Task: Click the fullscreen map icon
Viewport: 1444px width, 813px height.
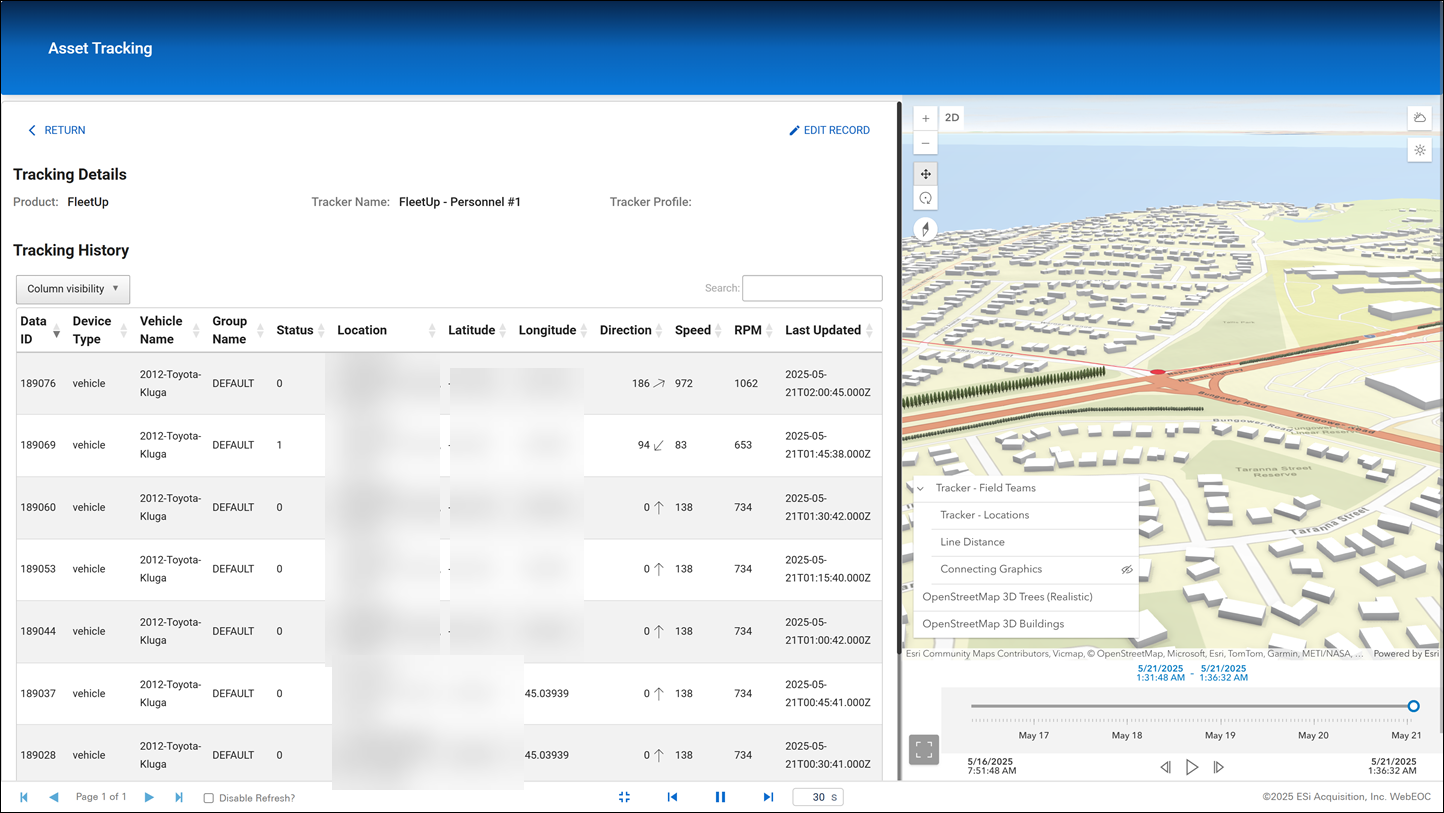Action: coord(924,749)
